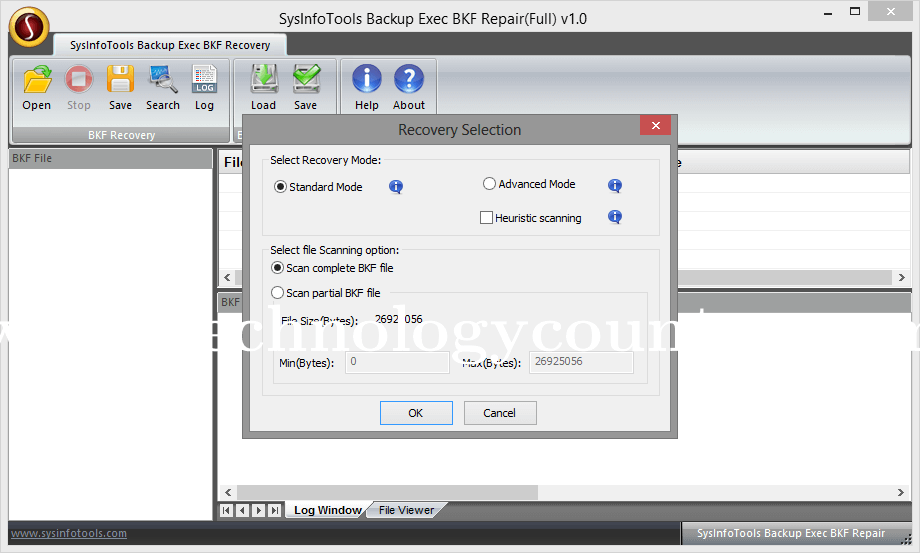Image resolution: width=920 pixels, height=553 pixels.
Task: Show info about Heuristic scanning
Action: pyautogui.click(x=614, y=217)
